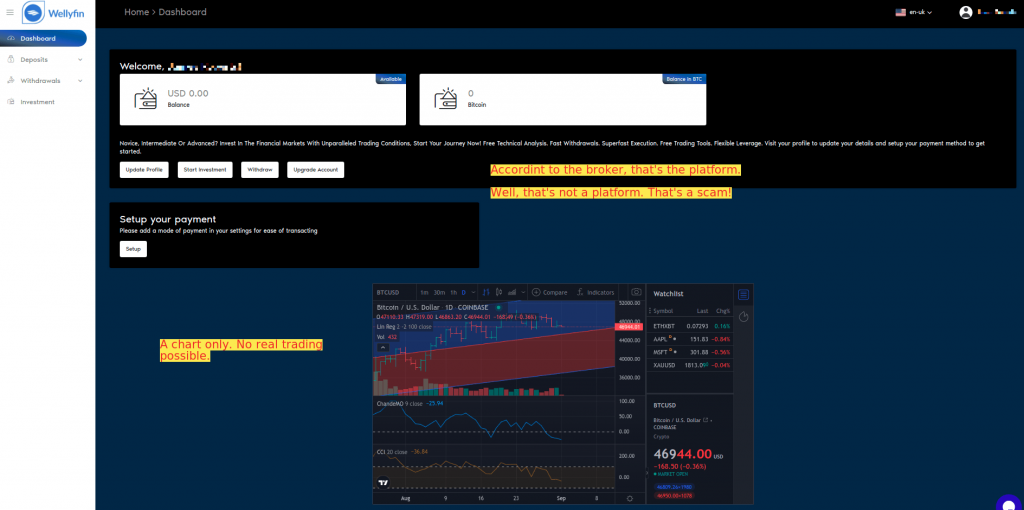
Task: Click the Symbol column header
Action: [663, 311]
